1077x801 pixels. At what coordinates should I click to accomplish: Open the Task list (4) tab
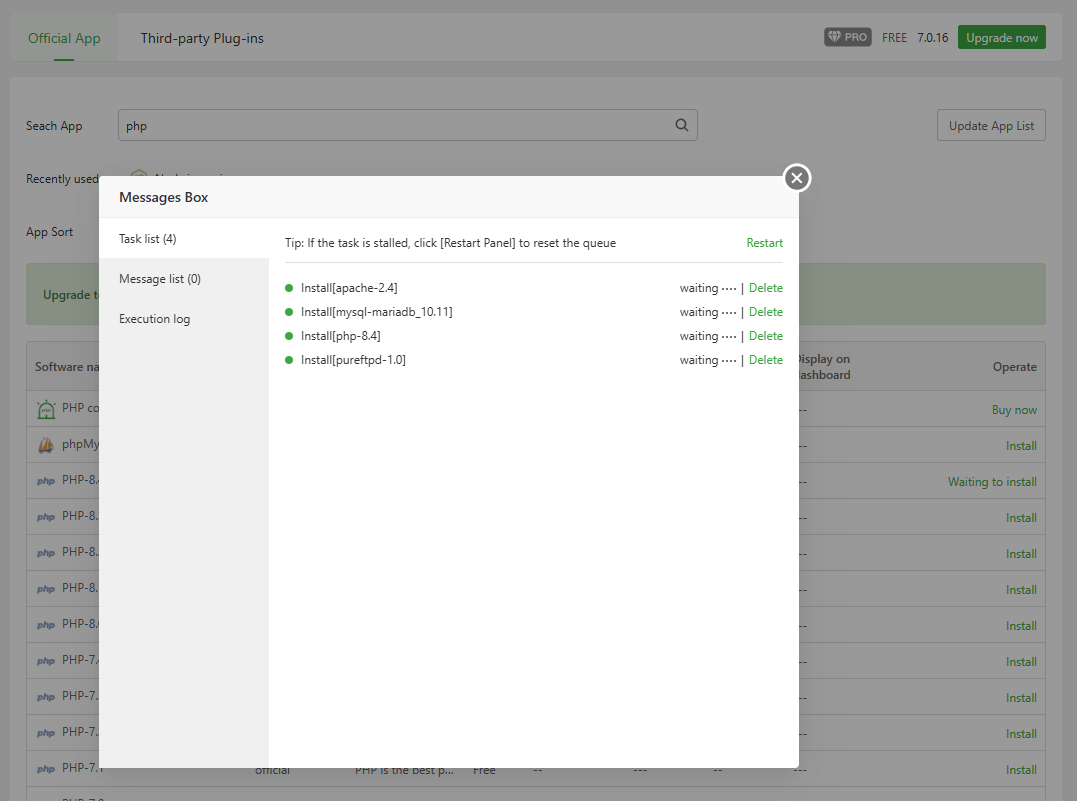point(148,239)
